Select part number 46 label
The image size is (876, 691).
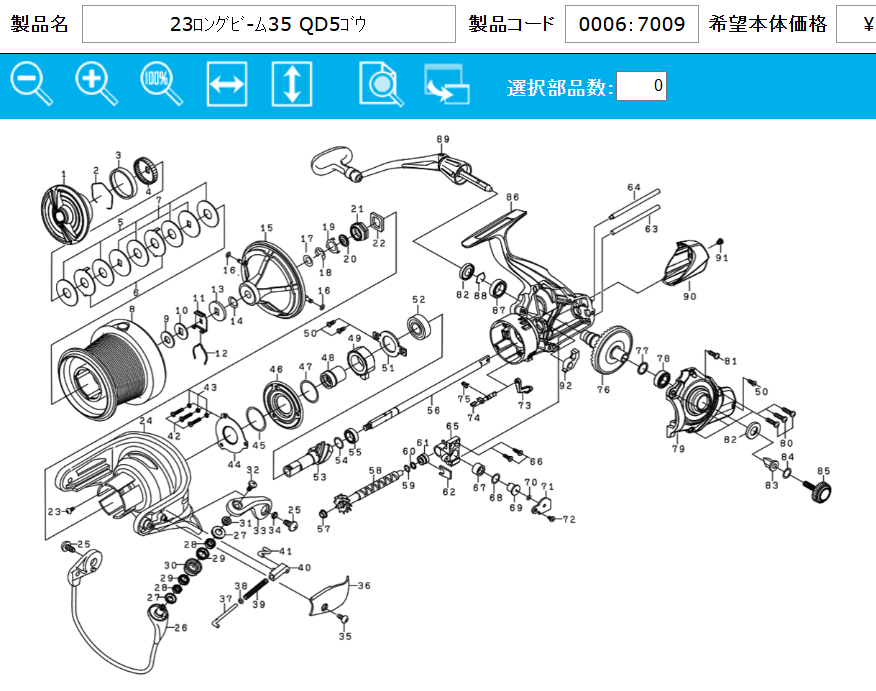pos(276,369)
